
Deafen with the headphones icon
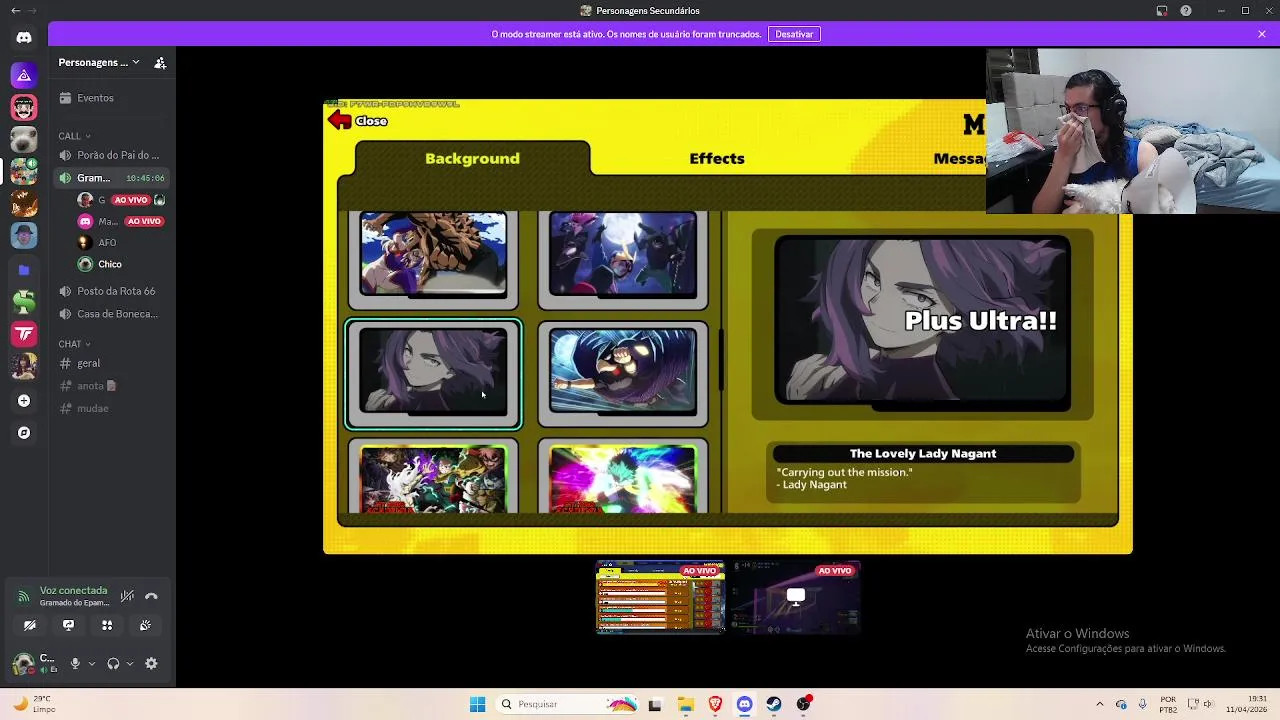click(x=113, y=663)
